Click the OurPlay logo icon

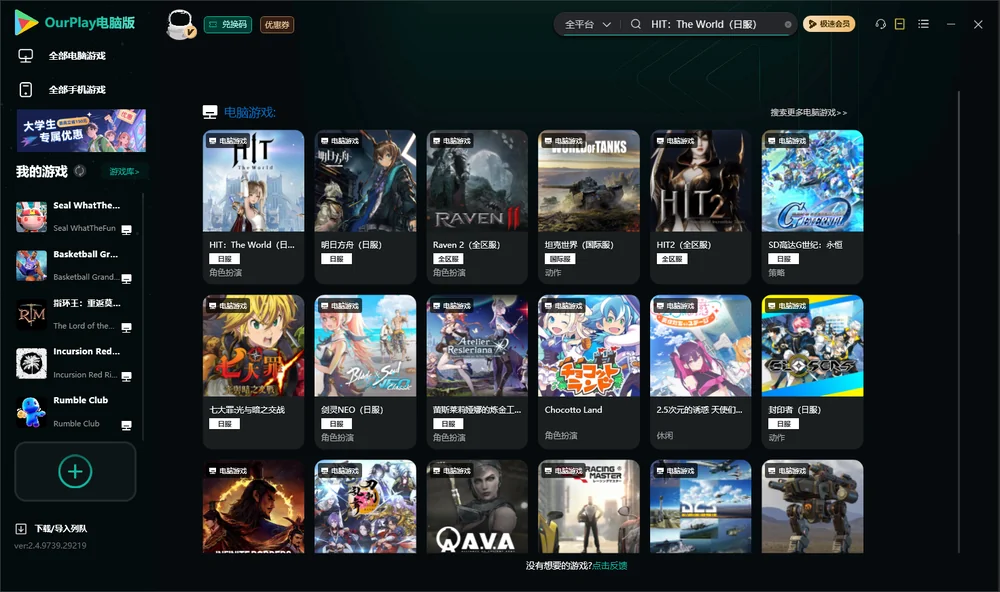pyautogui.click(x=26, y=22)
